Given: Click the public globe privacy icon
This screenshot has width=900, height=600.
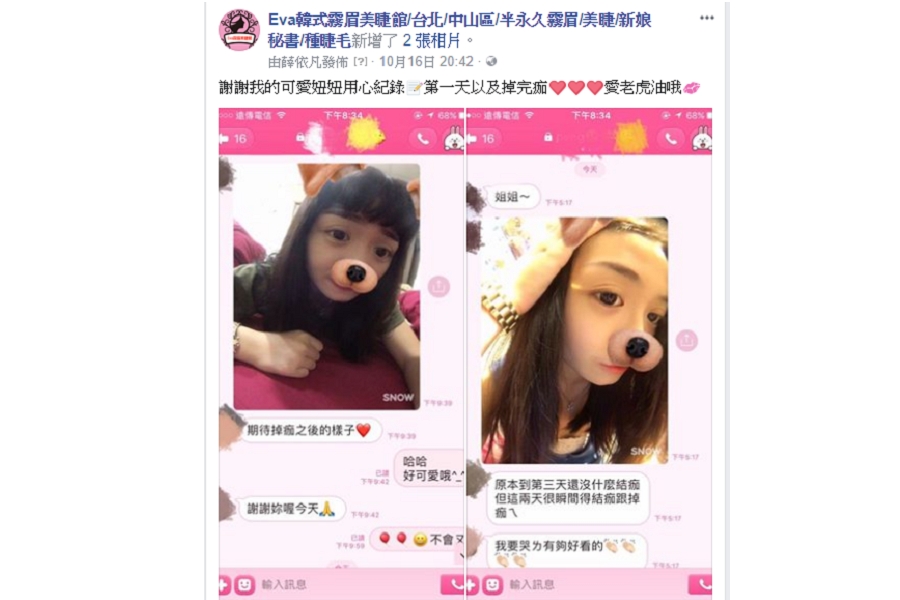Looking at the screenshot, I should click(x=491, y=61).
